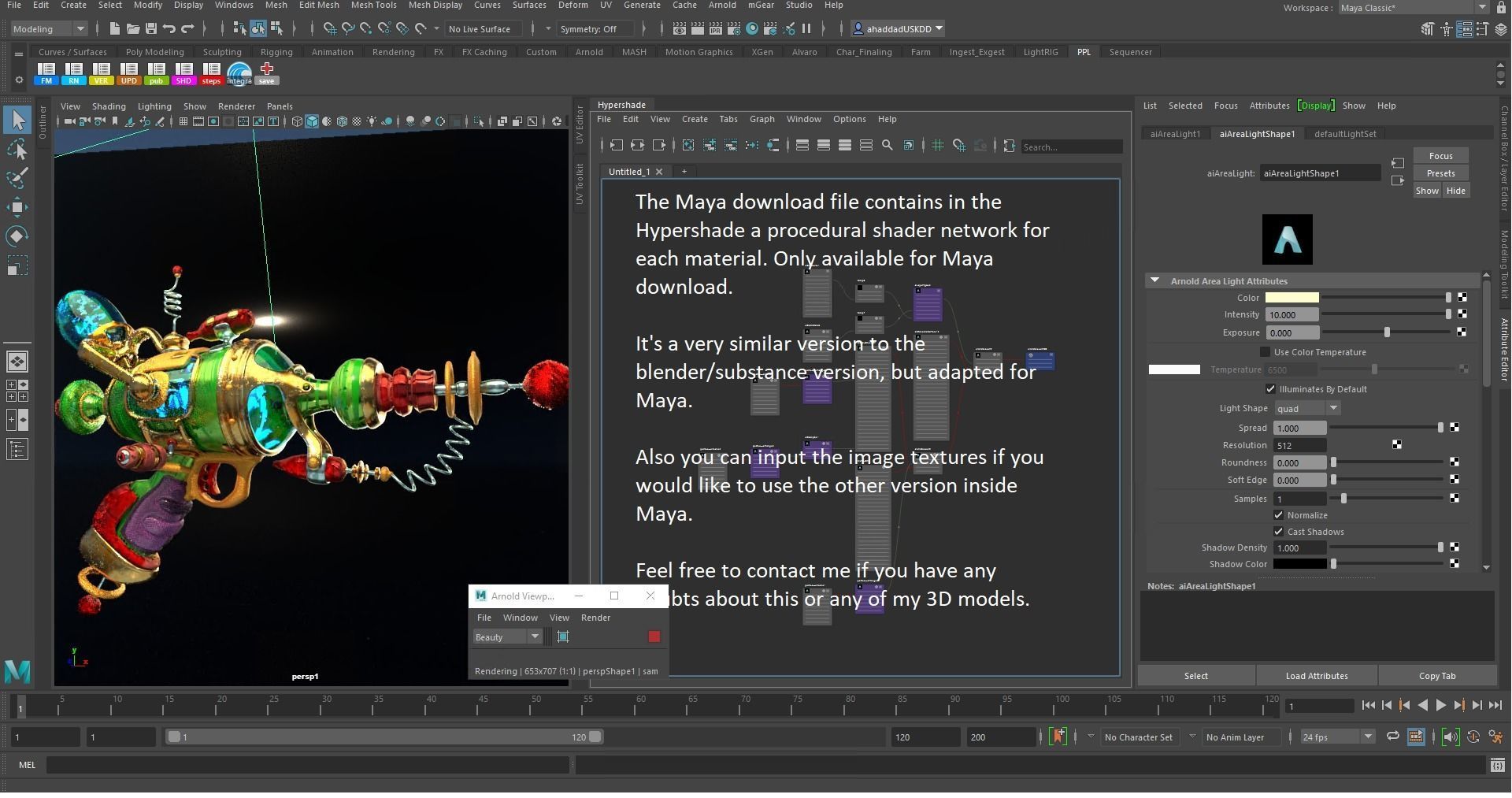Pick the Paint Selection tool
1512x798 pixels.
pos(17,178)
